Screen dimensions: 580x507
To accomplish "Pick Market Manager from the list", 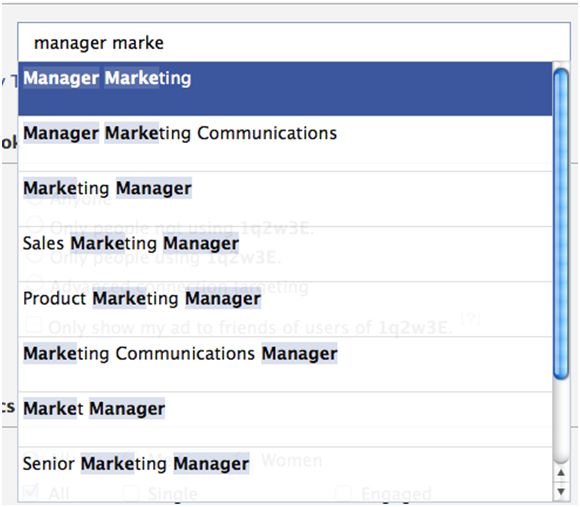I will [285, 419].
